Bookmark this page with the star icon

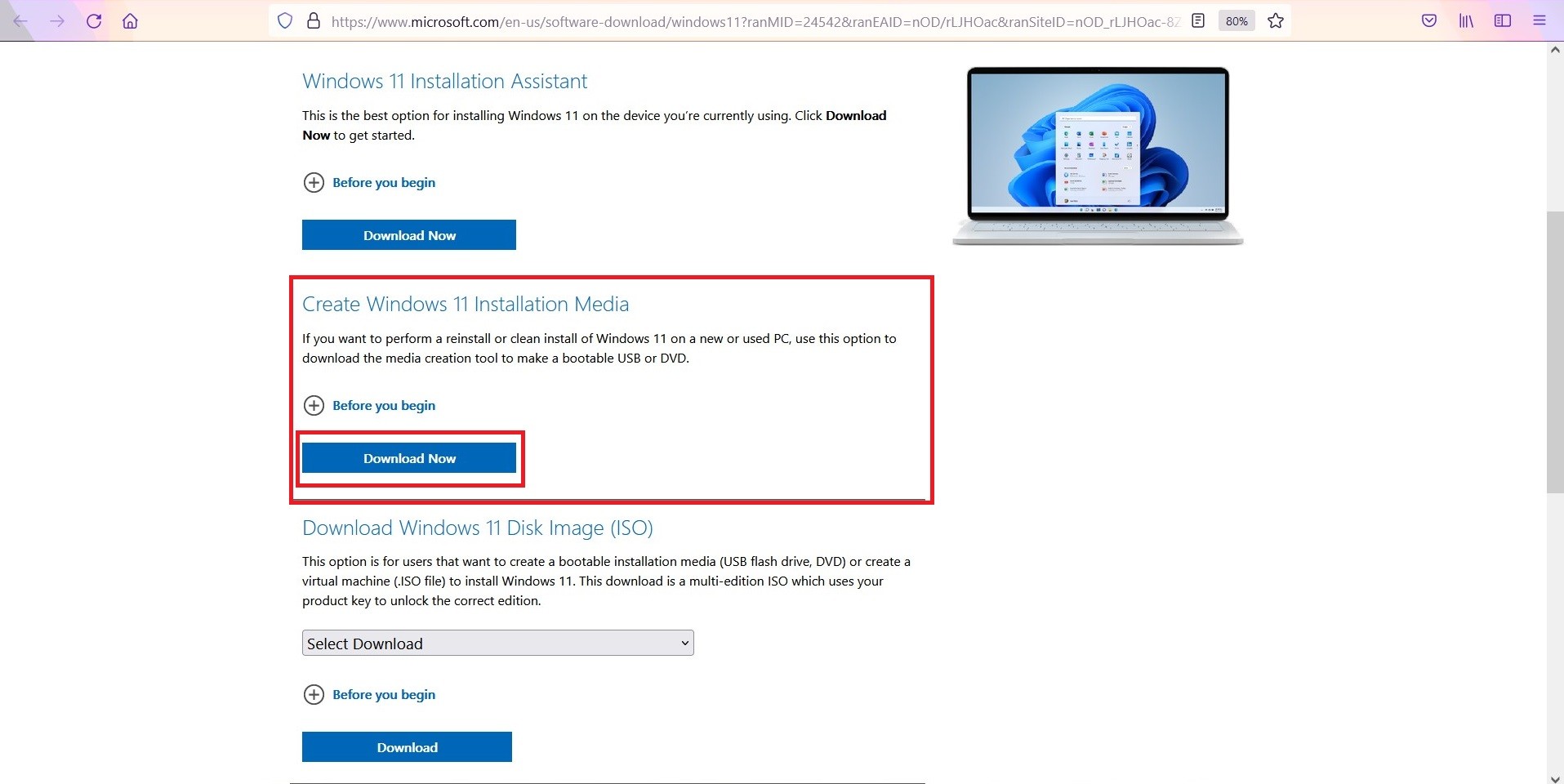pyautogui.click(x=1276, y=21)
